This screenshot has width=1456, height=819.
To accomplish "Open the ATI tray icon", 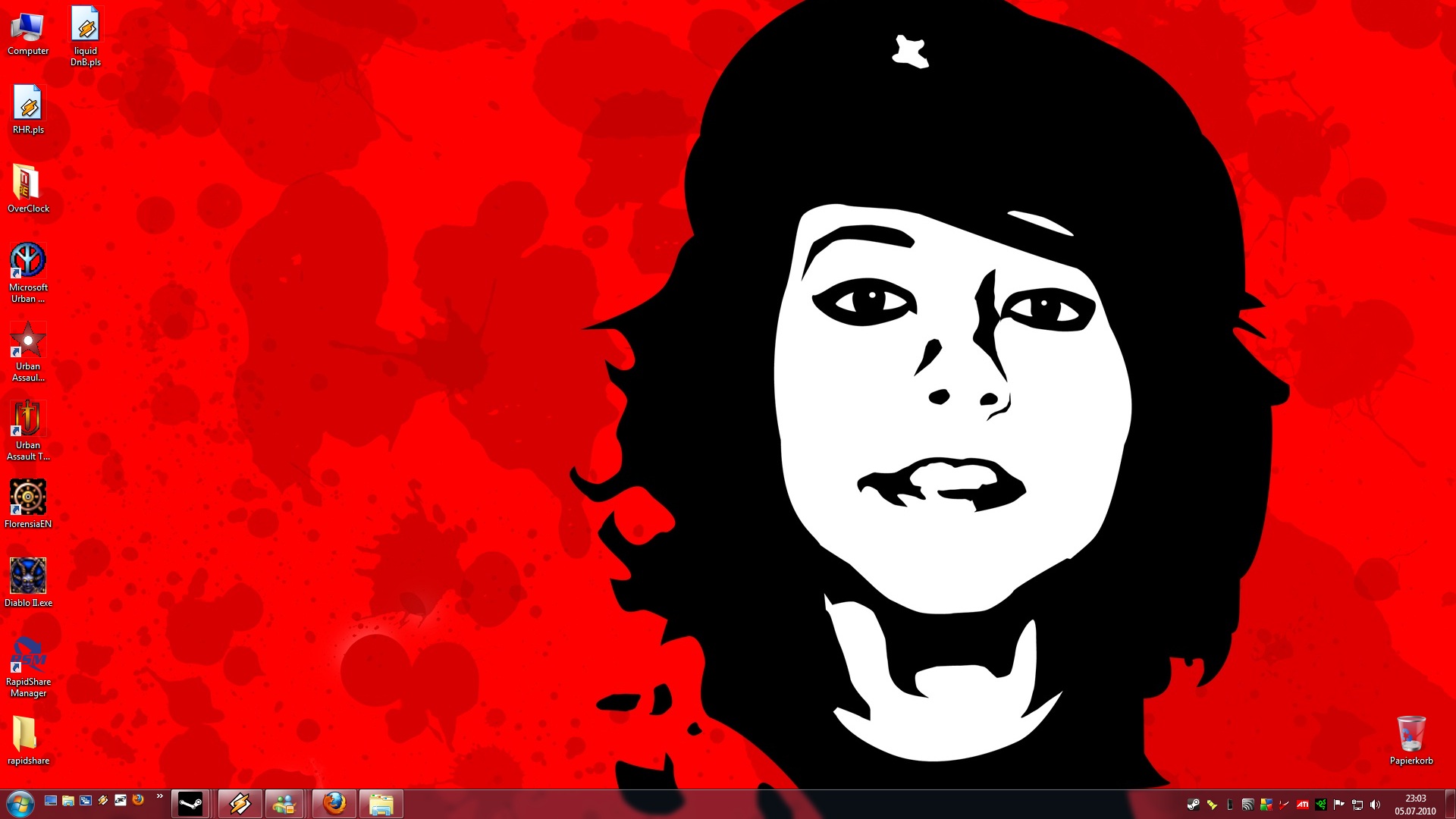I will point(1303,805).
